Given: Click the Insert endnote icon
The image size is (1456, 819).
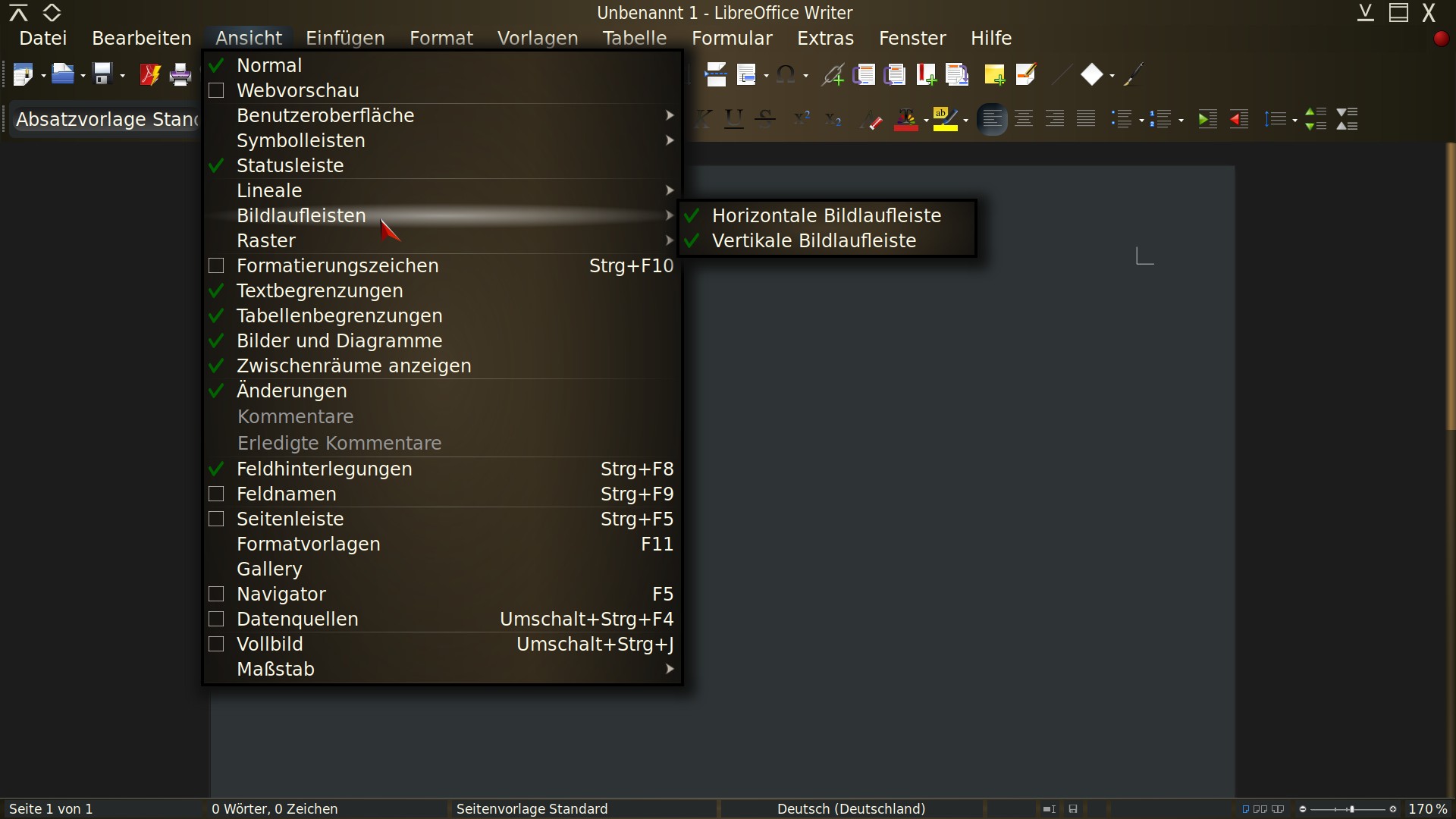Looking at the screenshot, I should 895,74.
